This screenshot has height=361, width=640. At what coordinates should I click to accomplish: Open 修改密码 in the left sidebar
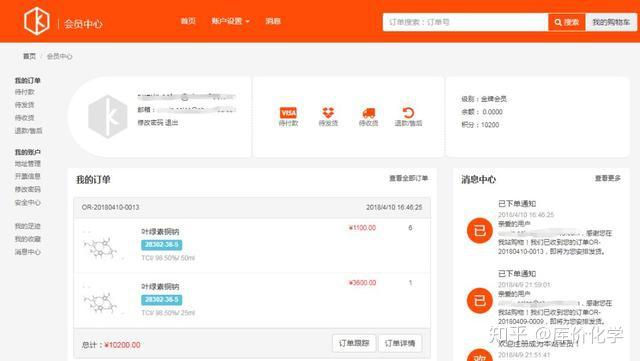[x=28, y=189]
